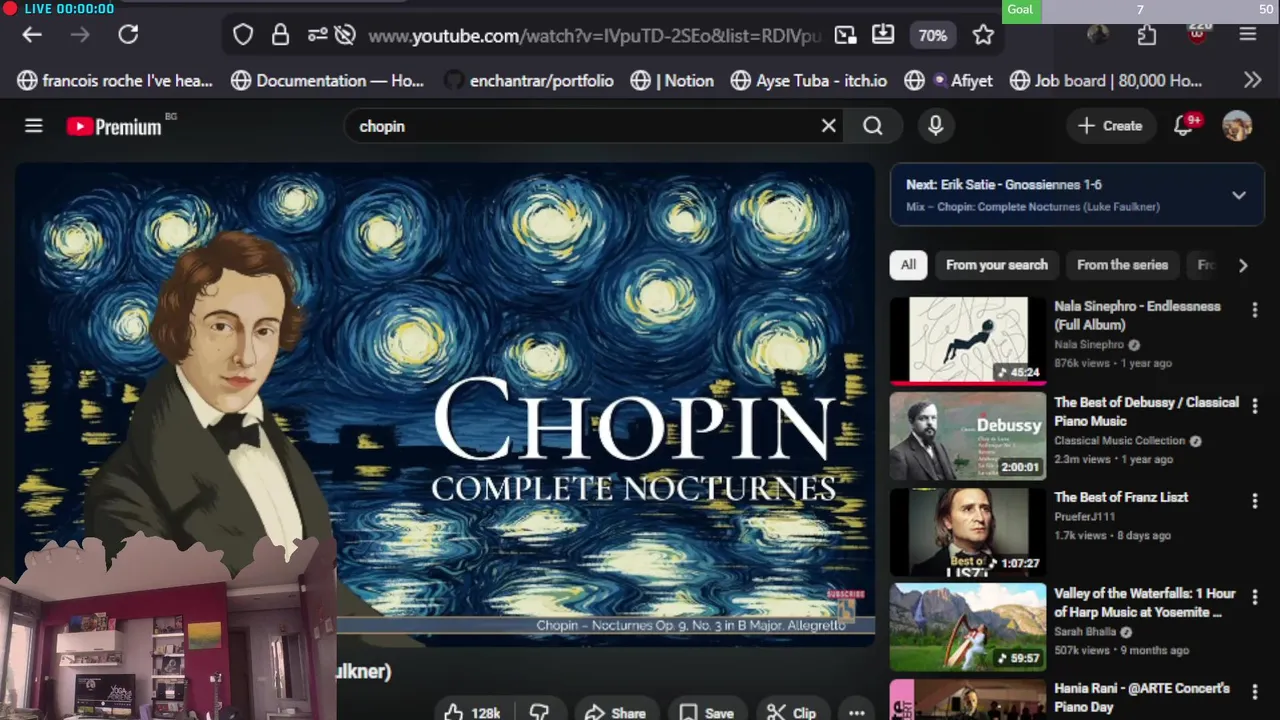Open the site permissions icon in address bar
The width and height of the screenshot is (1280, 720).
[x=317, y=35]
